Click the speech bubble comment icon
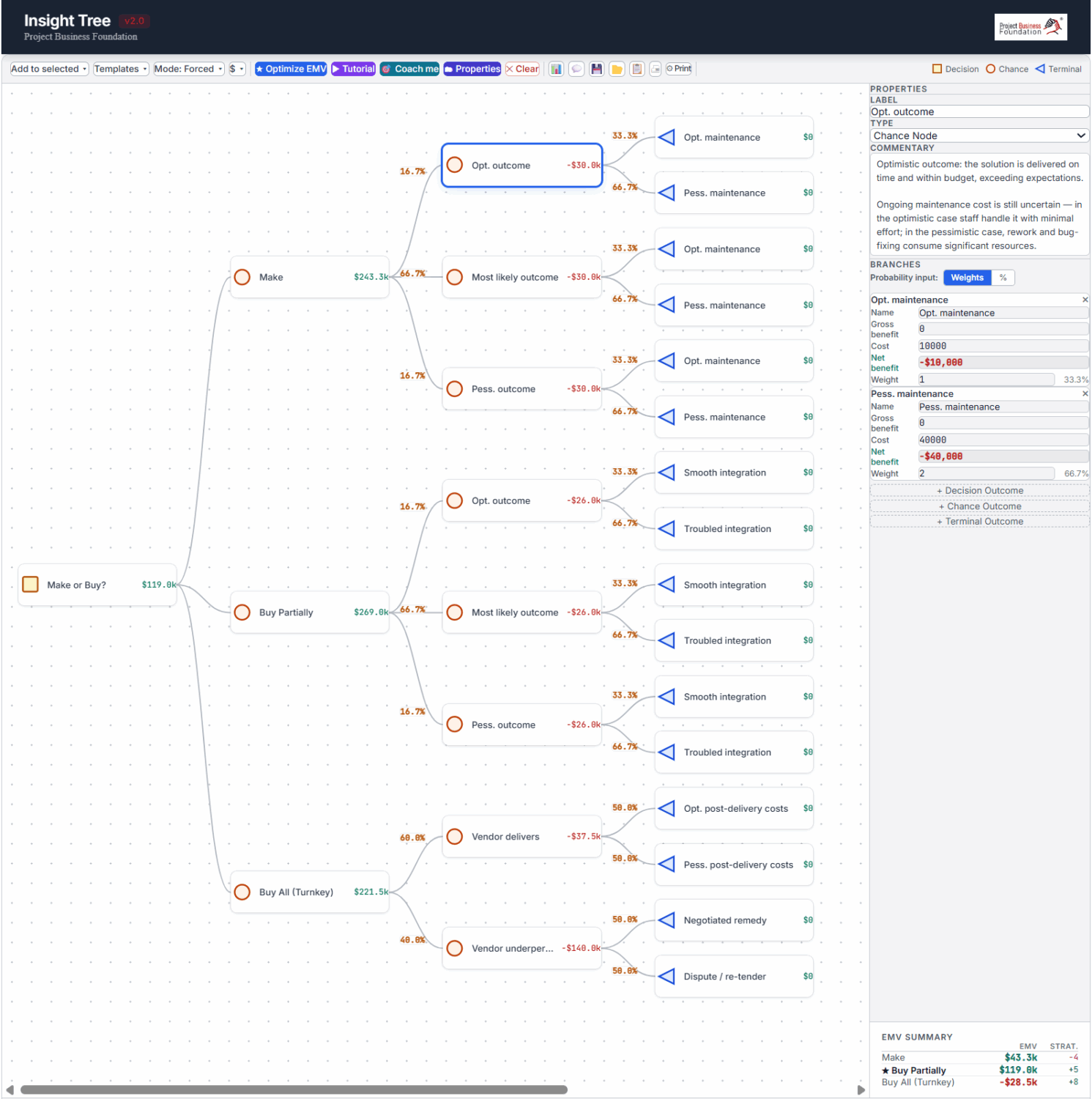 click(576, 69)
